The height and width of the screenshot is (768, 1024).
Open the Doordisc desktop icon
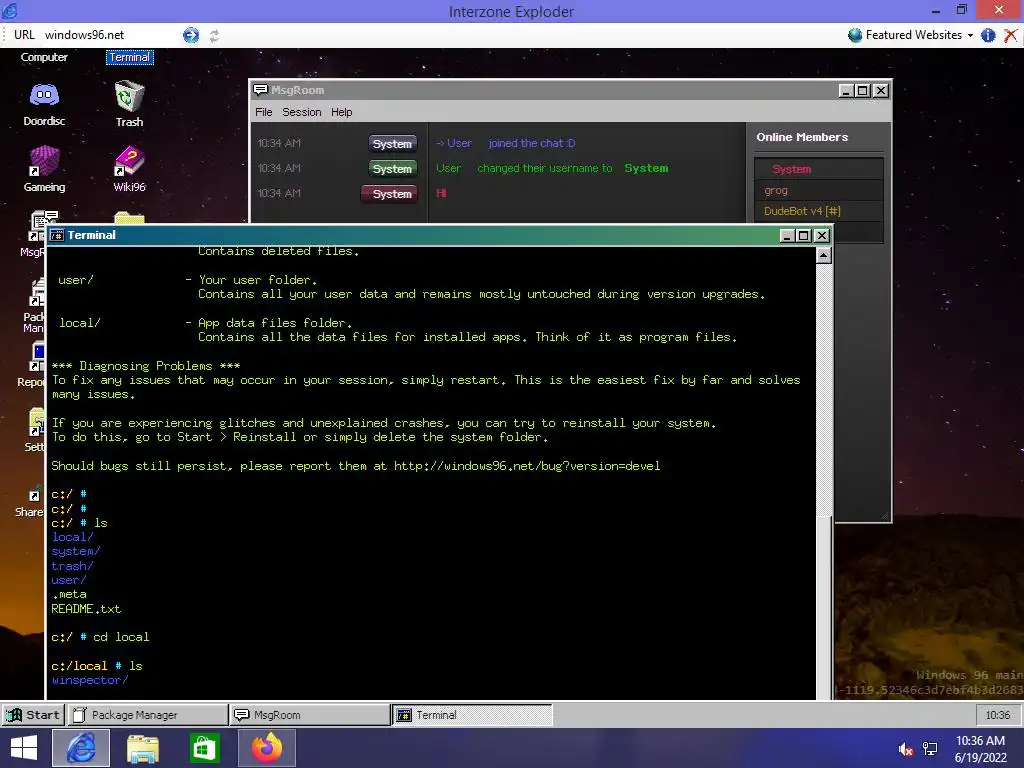[x=44, y=104]
